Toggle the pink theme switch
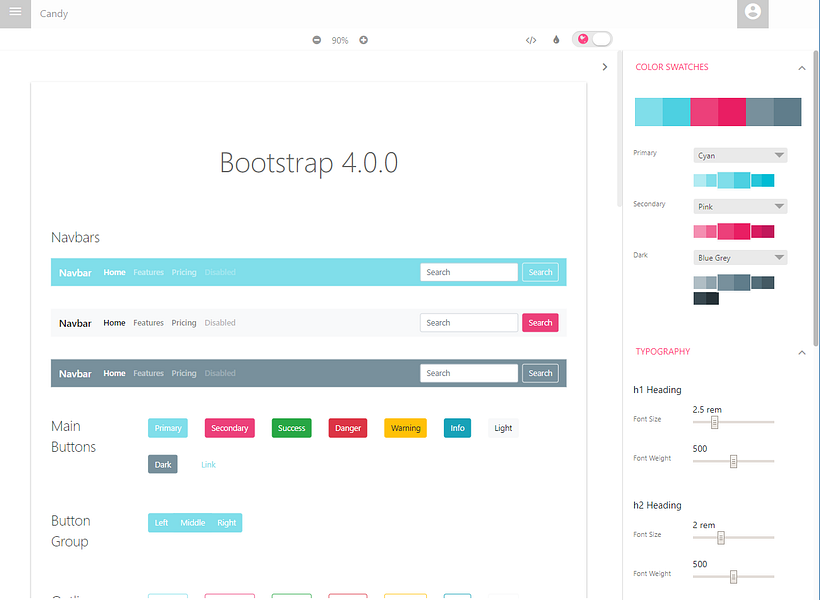This screenshot has width=820, height=600. click(x=592, y=39)
